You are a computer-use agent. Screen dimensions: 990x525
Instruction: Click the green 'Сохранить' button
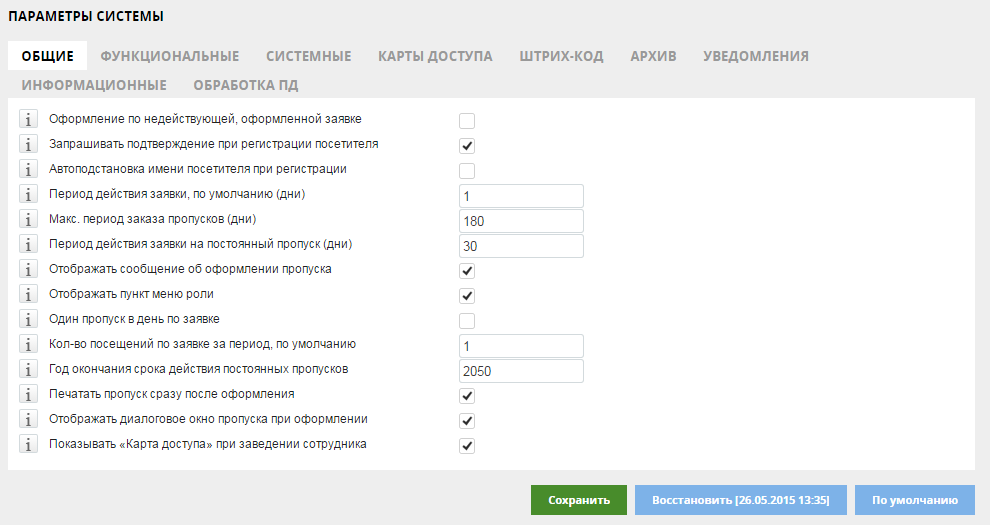click(579, 500)
